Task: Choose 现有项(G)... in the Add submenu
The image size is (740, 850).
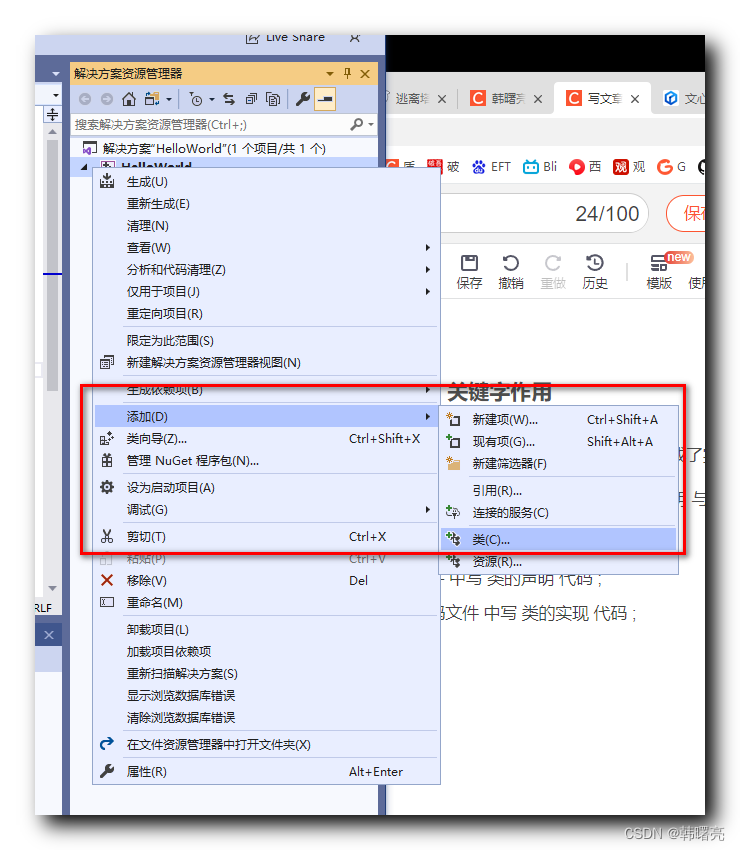Action: click(559, 442)
